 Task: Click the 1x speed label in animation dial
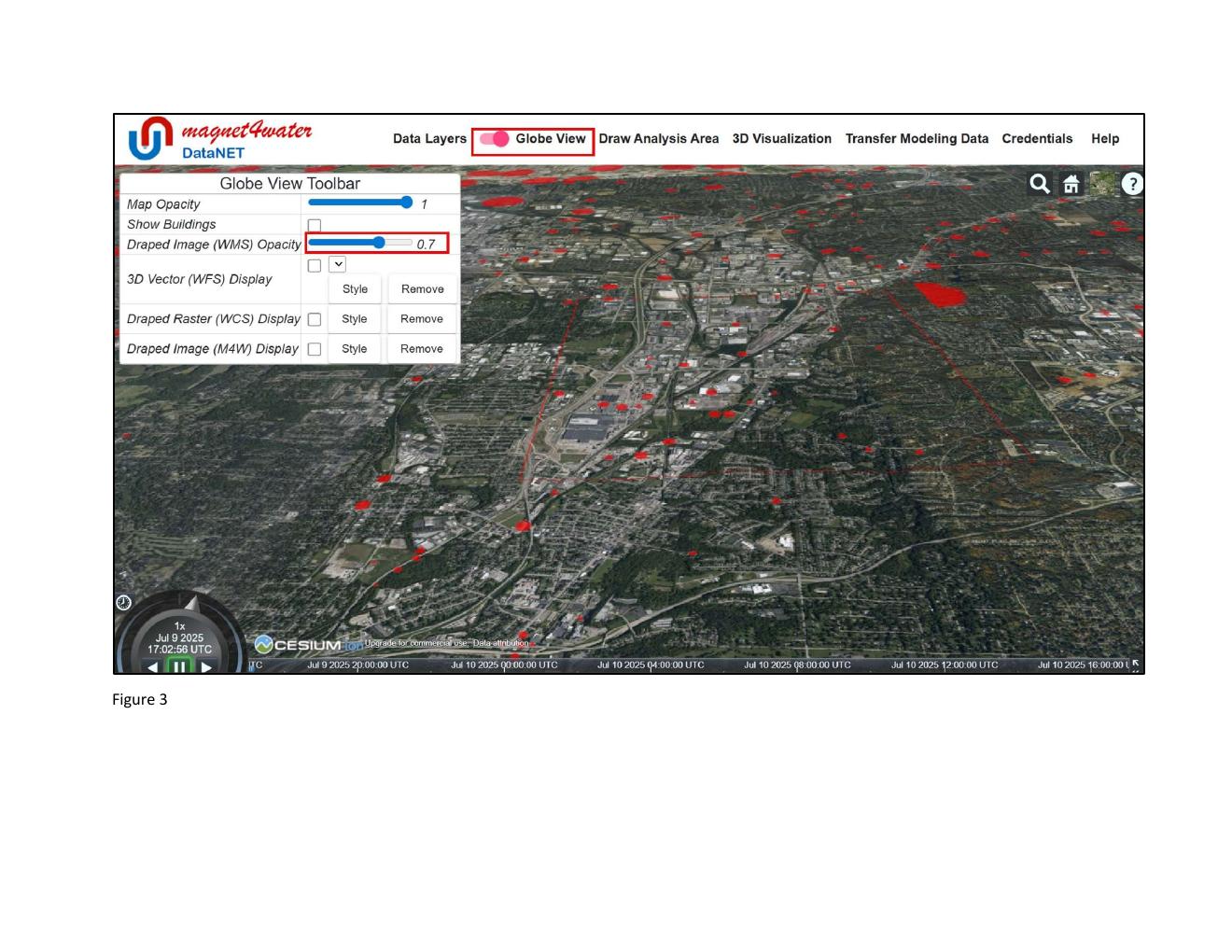click(179, 626)
